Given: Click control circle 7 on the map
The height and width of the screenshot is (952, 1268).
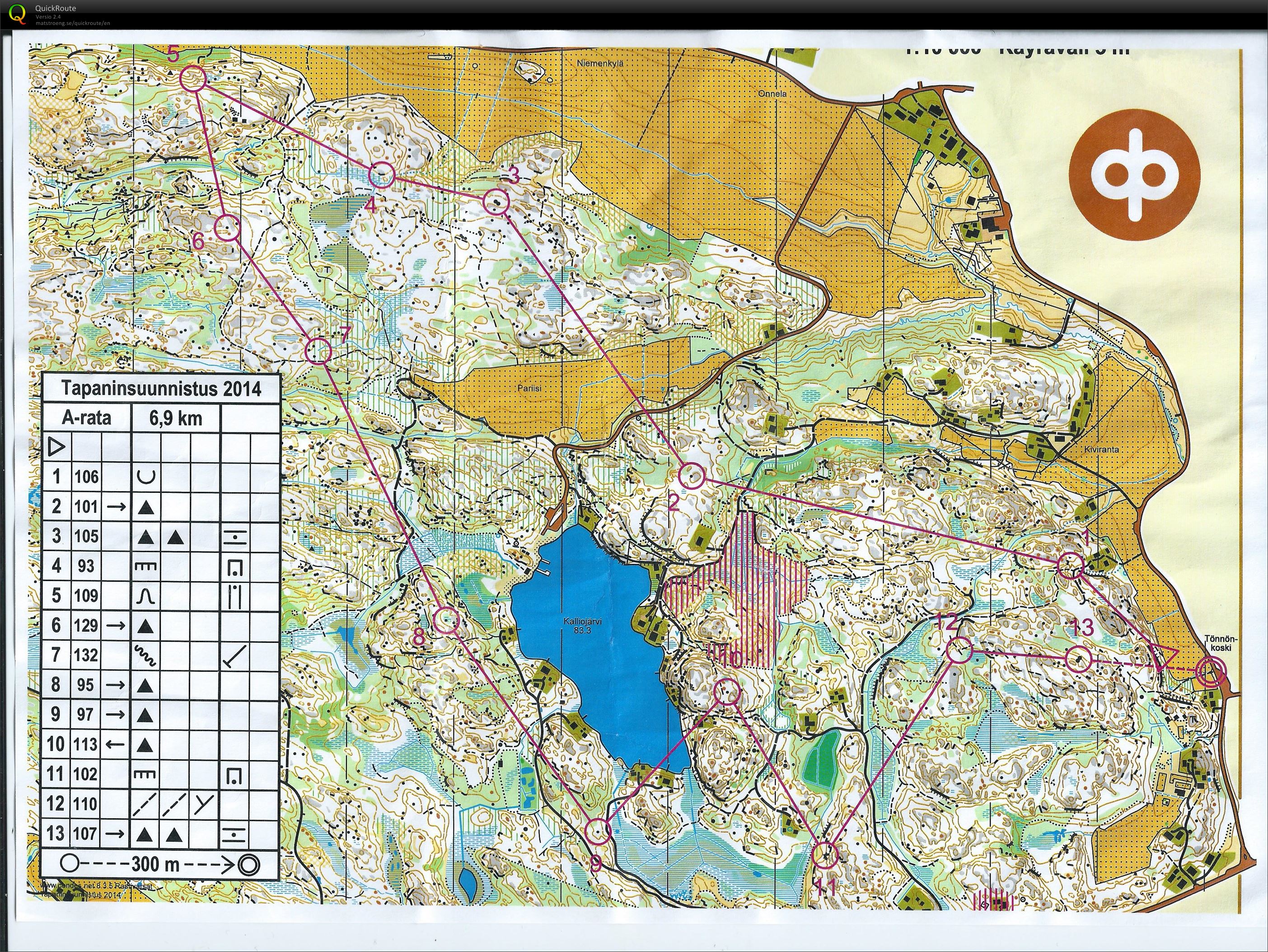Looking at the screenshot, I should (x=319, y=351).
